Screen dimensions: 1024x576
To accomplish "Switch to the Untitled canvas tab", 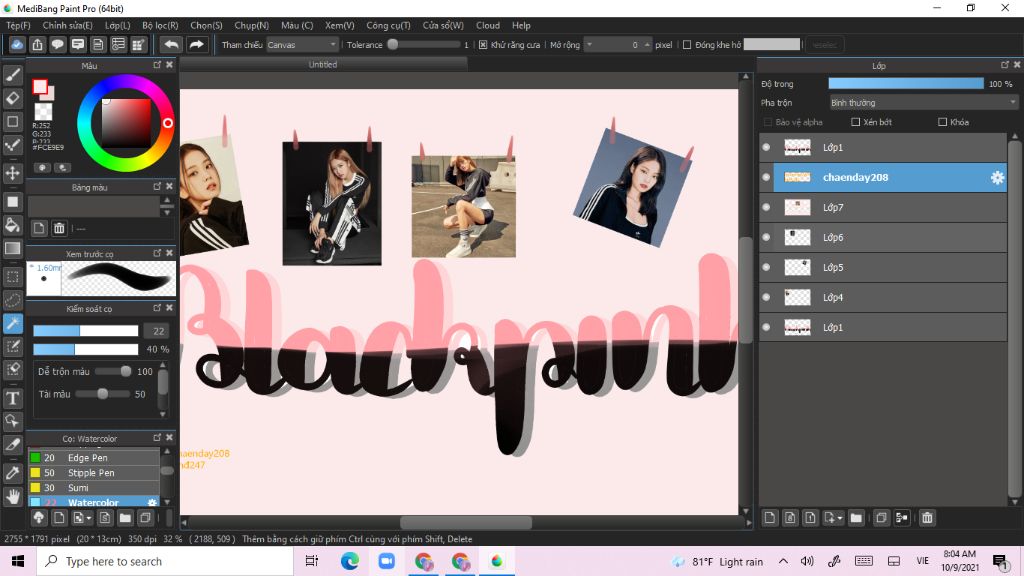I will pyautogui.click(x=323, y=65).
